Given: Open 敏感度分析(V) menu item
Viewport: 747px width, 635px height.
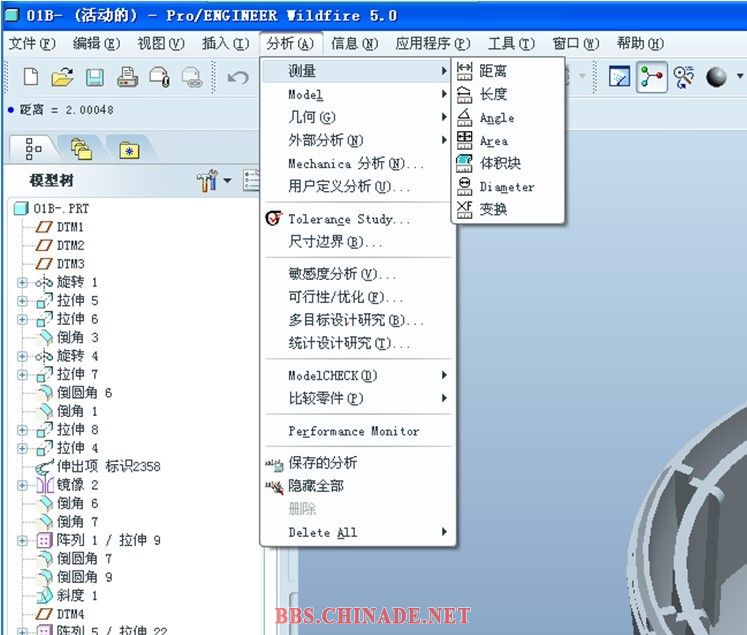Looking at the screenshot, I should click(x=357, y=274).
